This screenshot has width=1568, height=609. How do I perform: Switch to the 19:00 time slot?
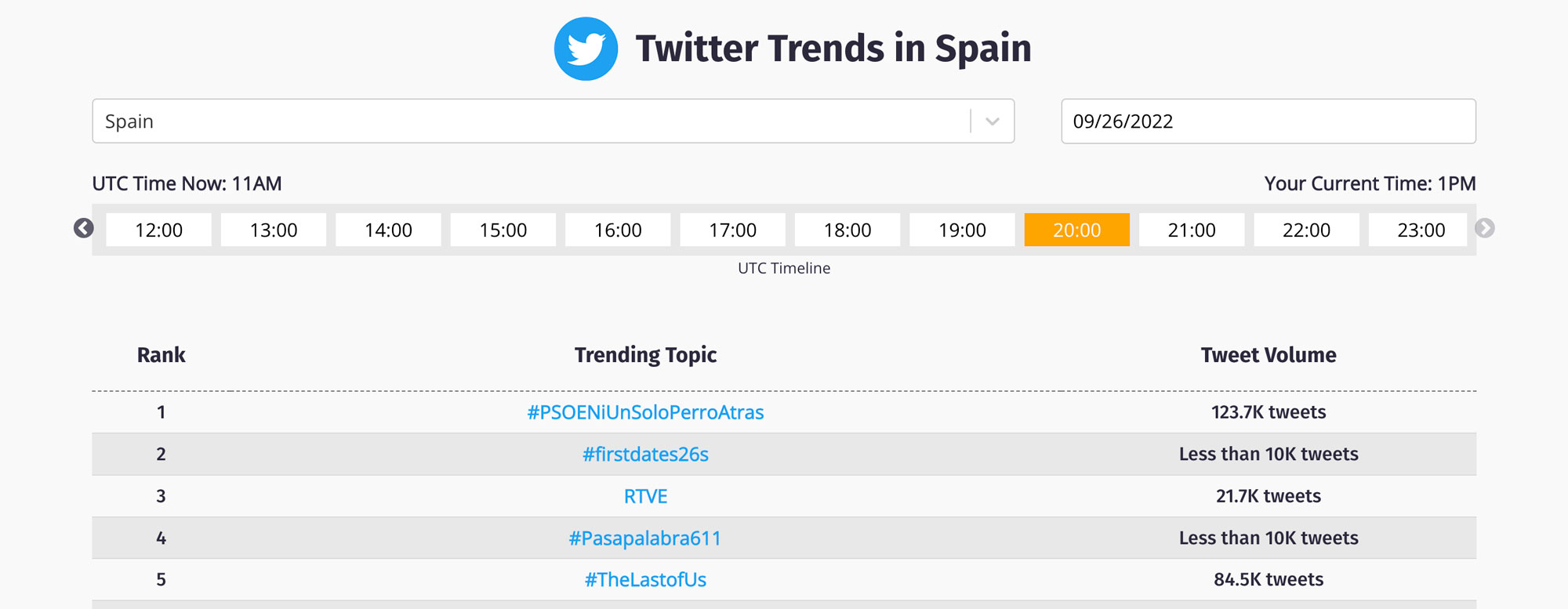click(x=962, y=230)
